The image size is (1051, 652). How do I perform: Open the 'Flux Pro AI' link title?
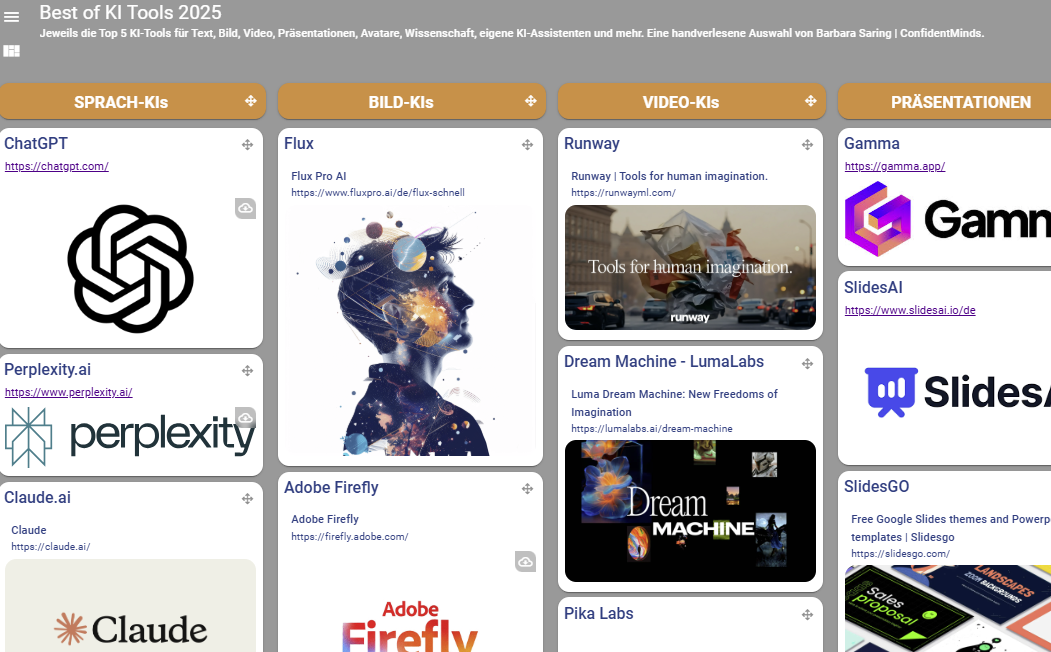point(318,176)
